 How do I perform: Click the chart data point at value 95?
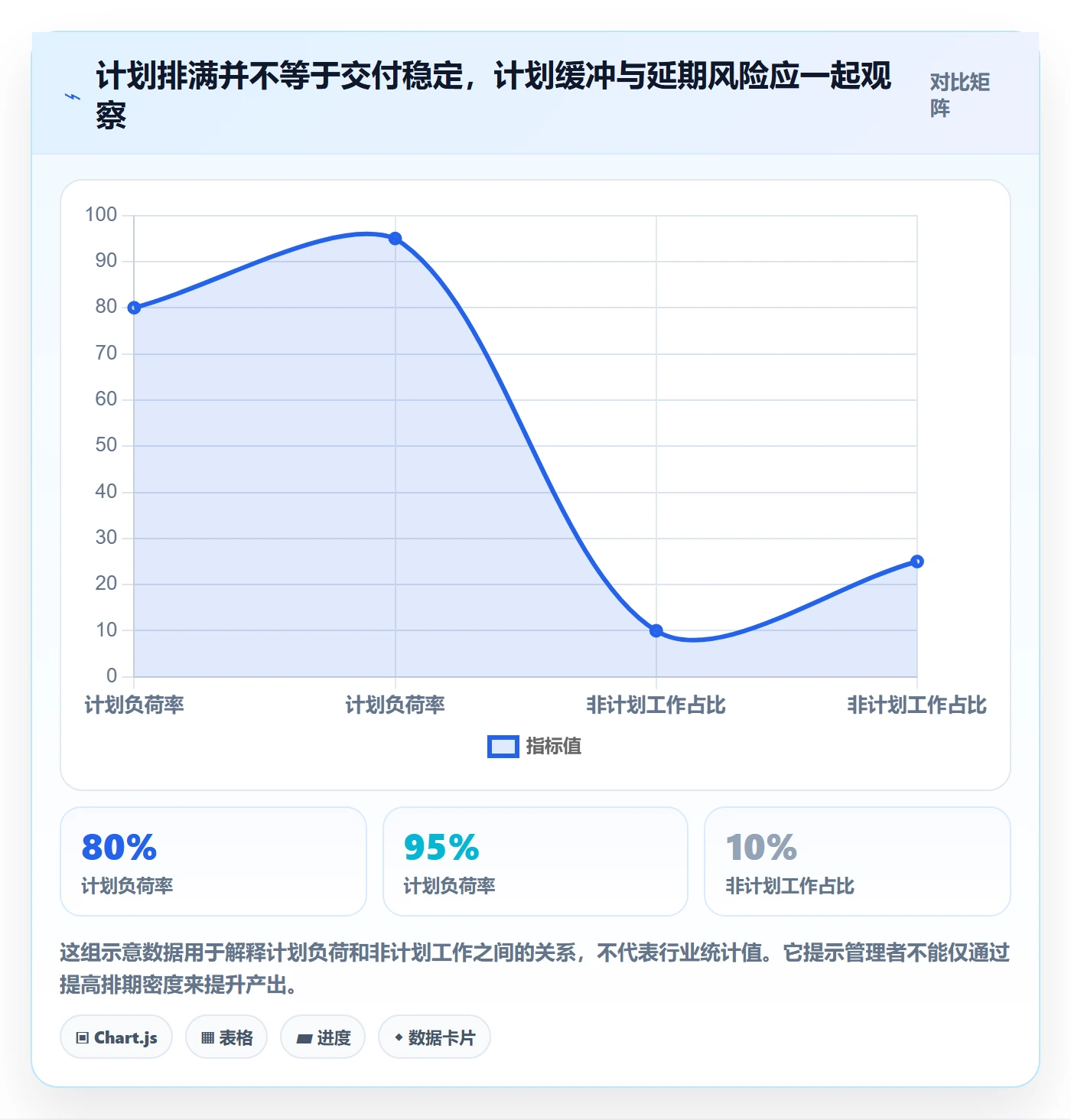395,239
